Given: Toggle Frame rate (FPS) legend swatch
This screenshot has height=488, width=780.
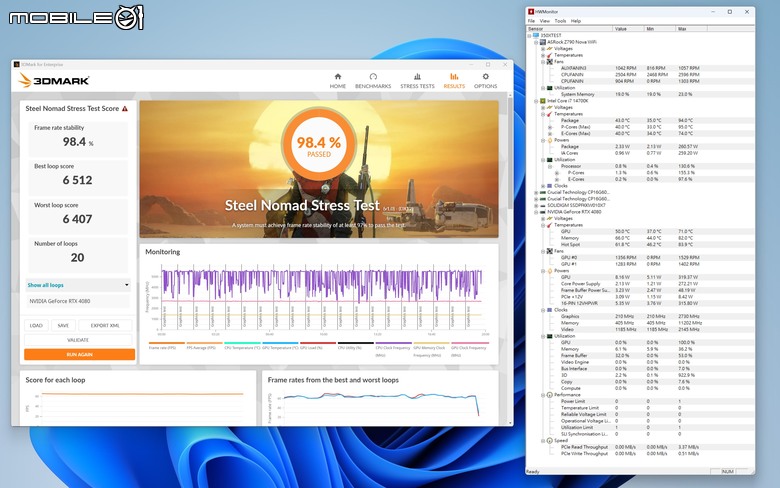Looking at the screenshot, I should [167, 343].
